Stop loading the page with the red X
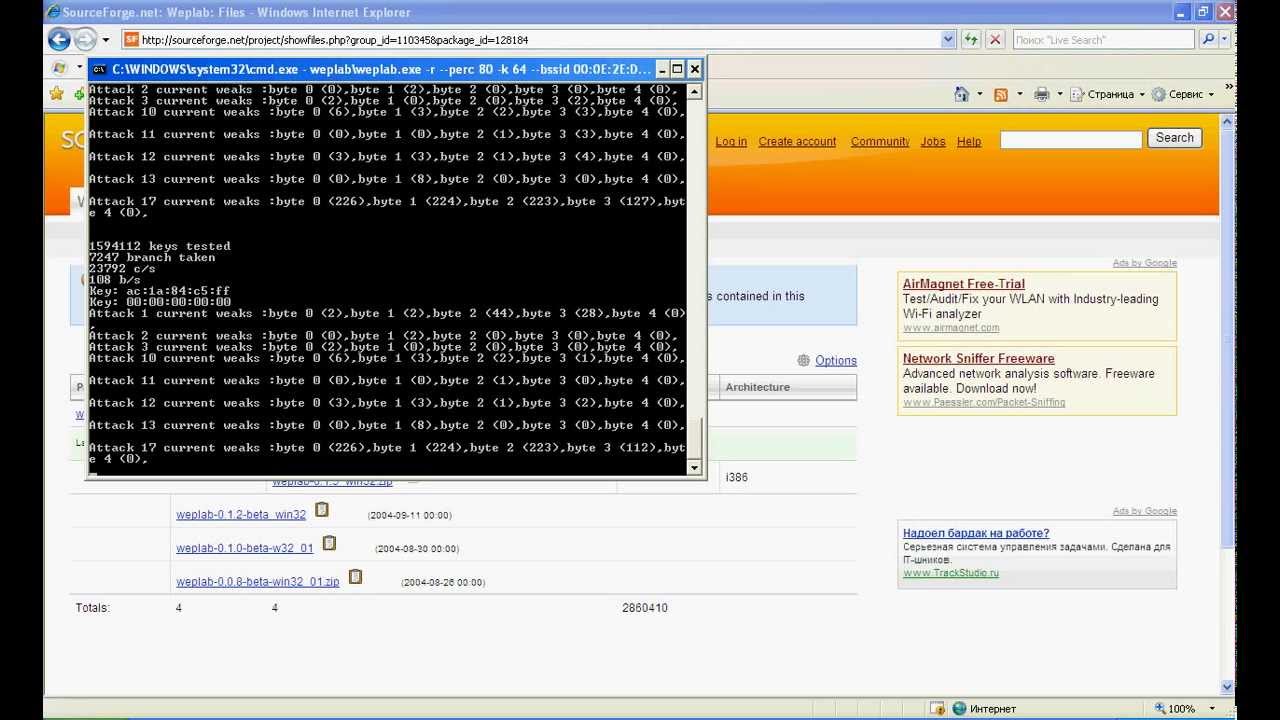This screenshot has height=720, width=1280. click(x=995, y=40)
